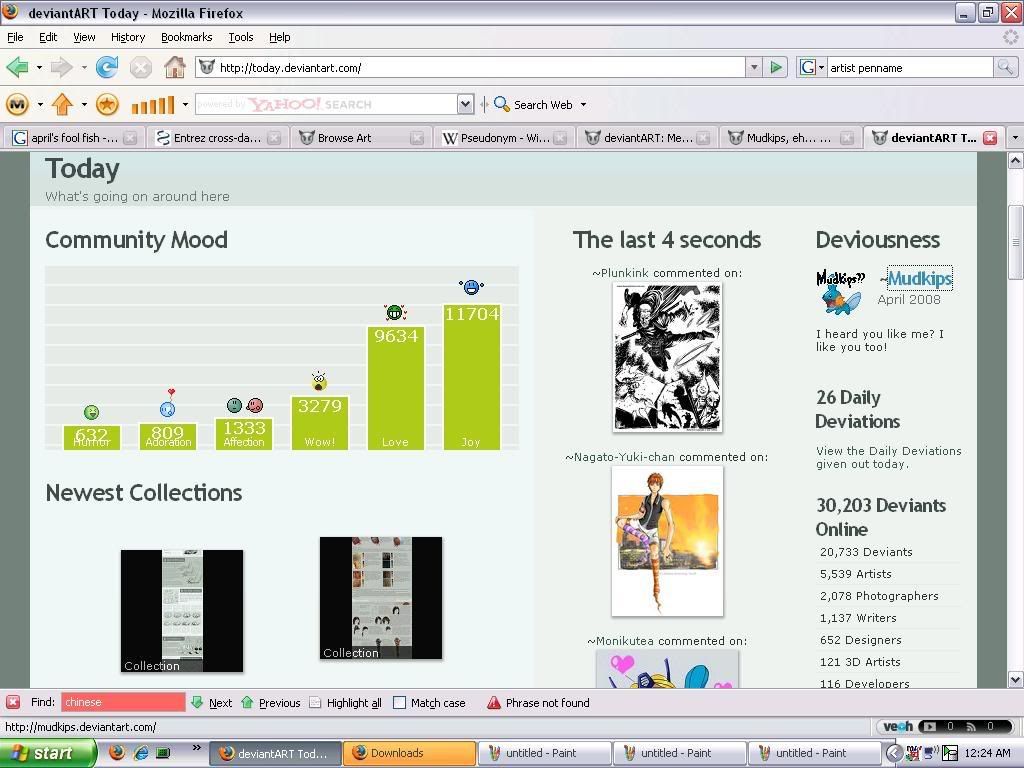
Task: Expand the Yahoo search box dropdown
Action: coord(465,104)
